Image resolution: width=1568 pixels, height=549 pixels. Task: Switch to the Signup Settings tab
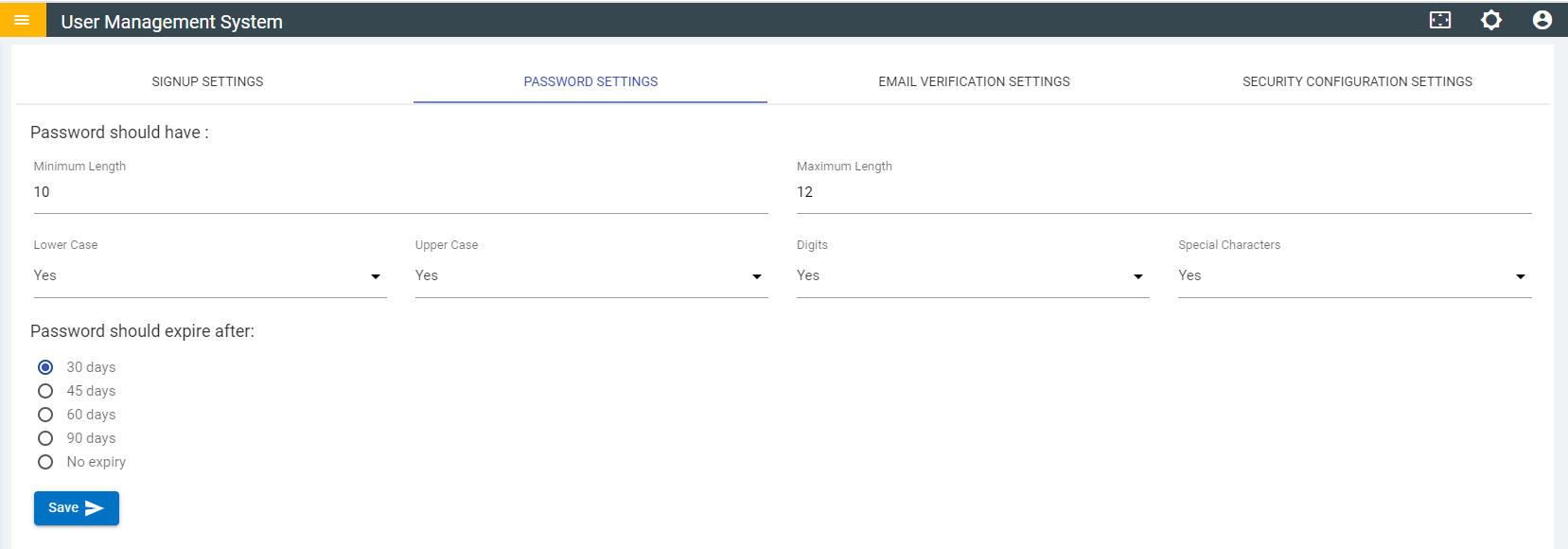click(x=207, y=81)
